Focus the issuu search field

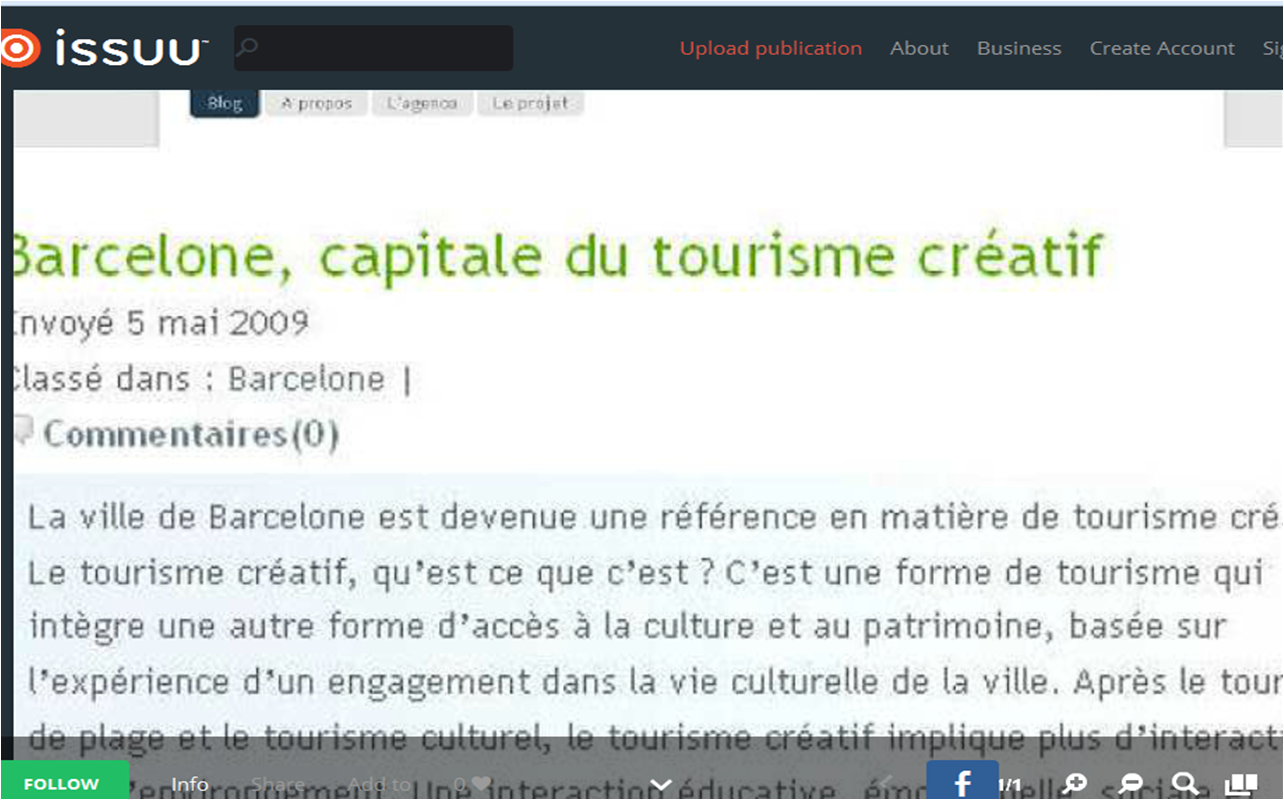(373, 48)
